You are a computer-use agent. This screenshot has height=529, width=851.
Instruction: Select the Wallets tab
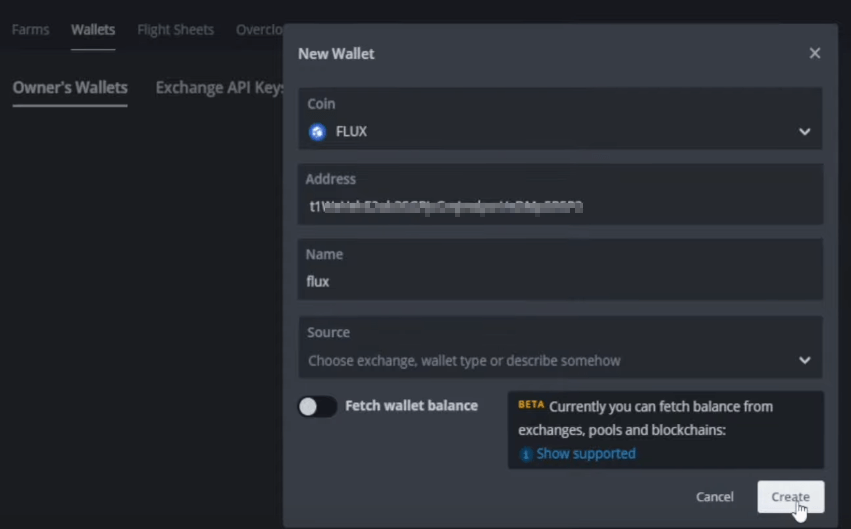point(93,30)
